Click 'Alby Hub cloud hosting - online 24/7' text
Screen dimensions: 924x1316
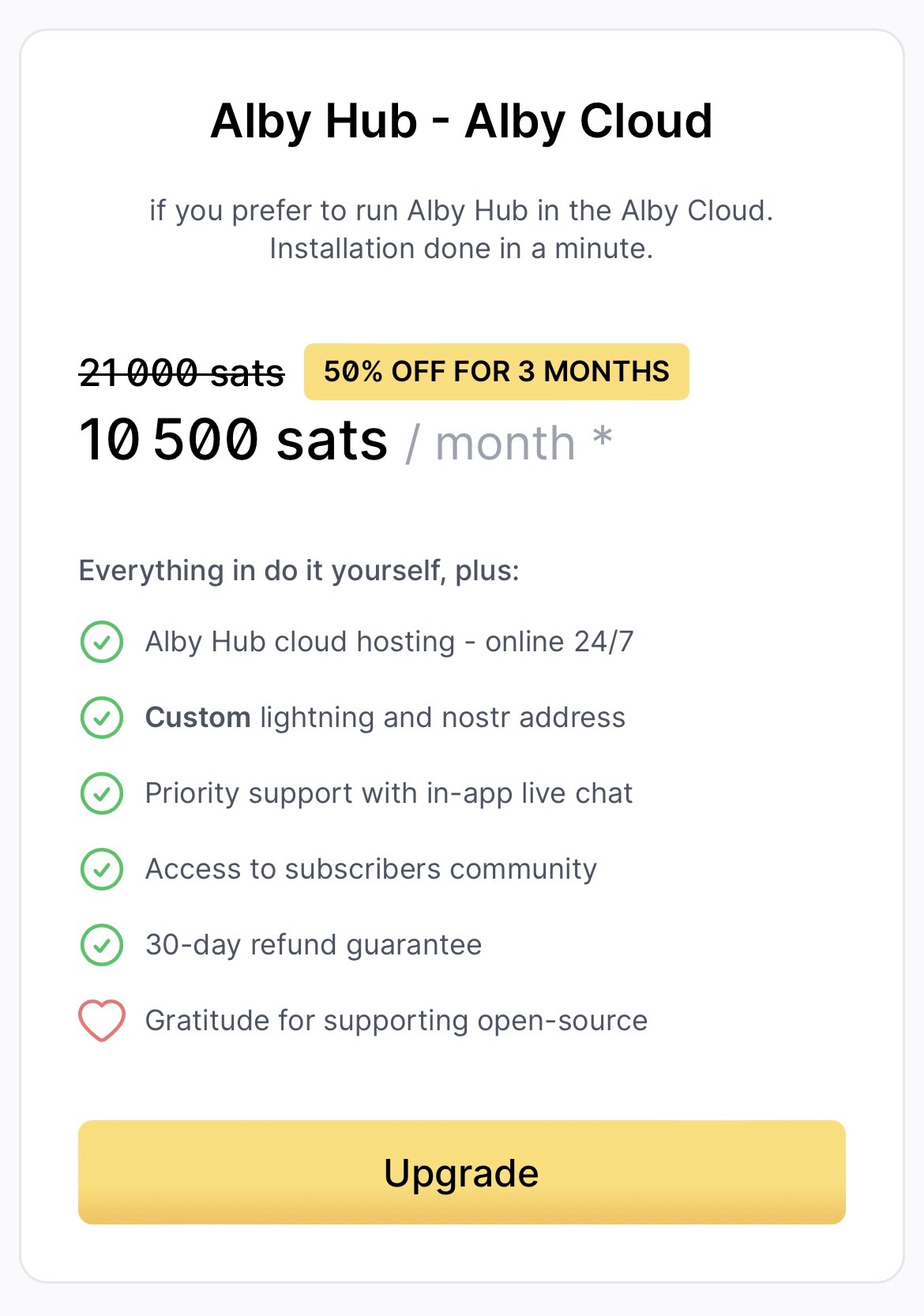point(389,642)
